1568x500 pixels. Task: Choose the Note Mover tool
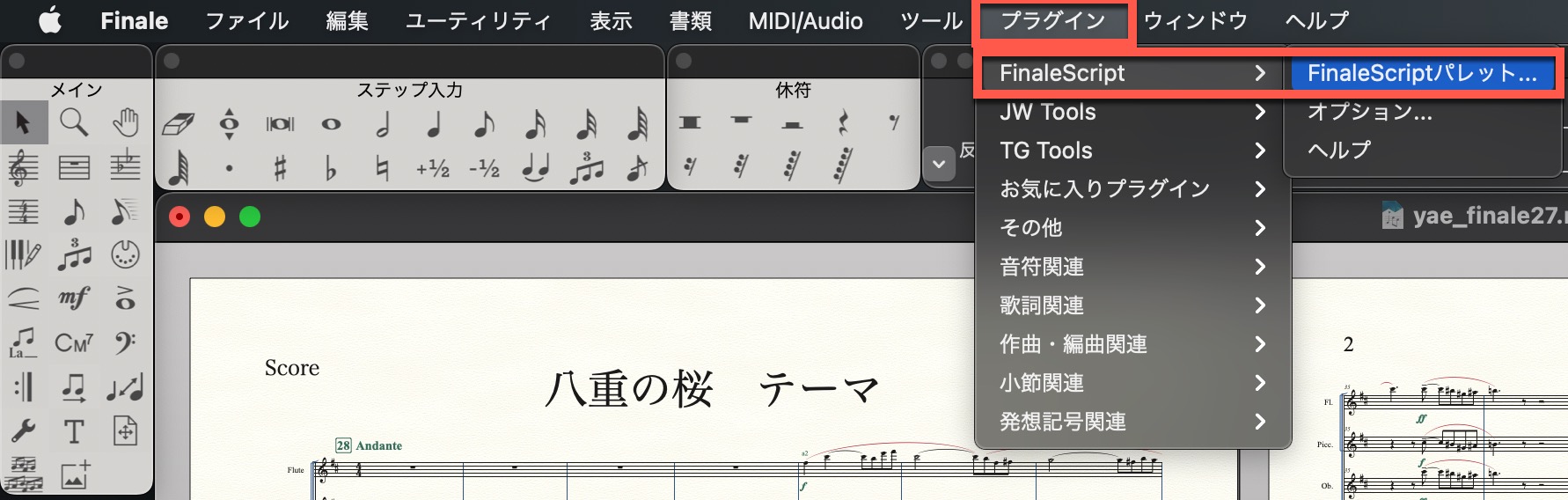[74, 387]
